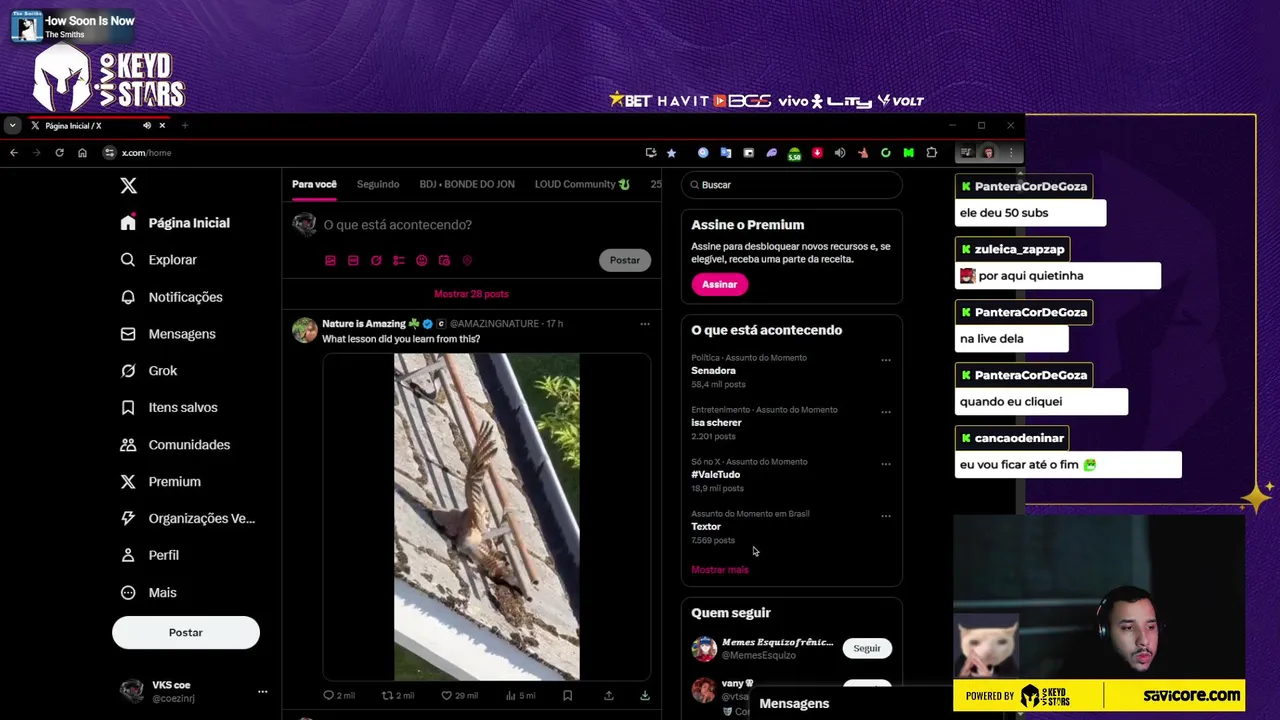
Task: Add a poll in the composer
Action: tap(399, 260)
